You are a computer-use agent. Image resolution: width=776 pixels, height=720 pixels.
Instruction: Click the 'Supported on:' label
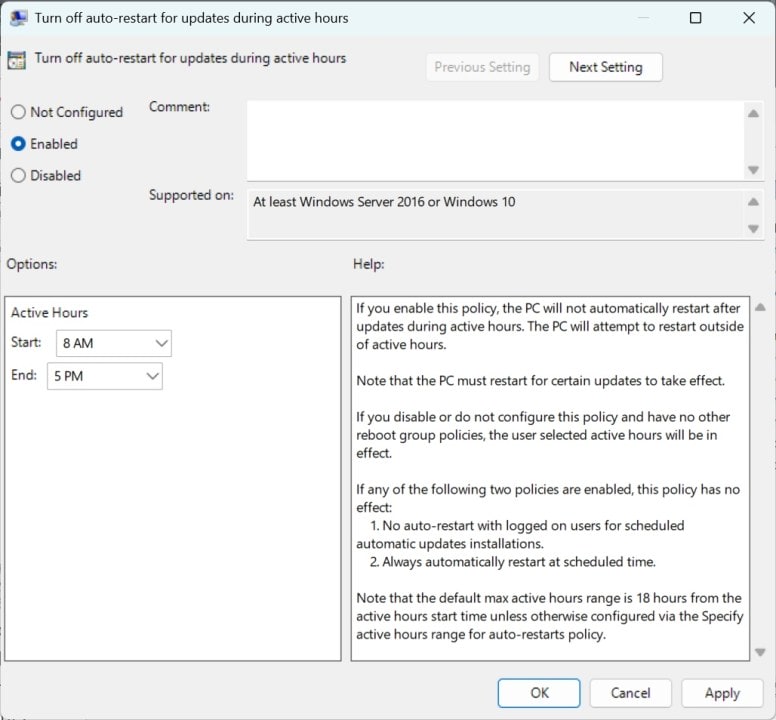coord(191,195)
